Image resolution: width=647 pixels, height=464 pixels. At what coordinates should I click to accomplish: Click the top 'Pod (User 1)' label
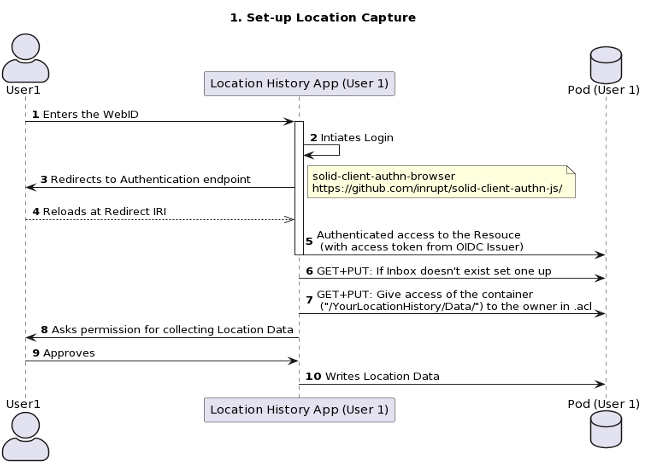click(x=604, y=90)
